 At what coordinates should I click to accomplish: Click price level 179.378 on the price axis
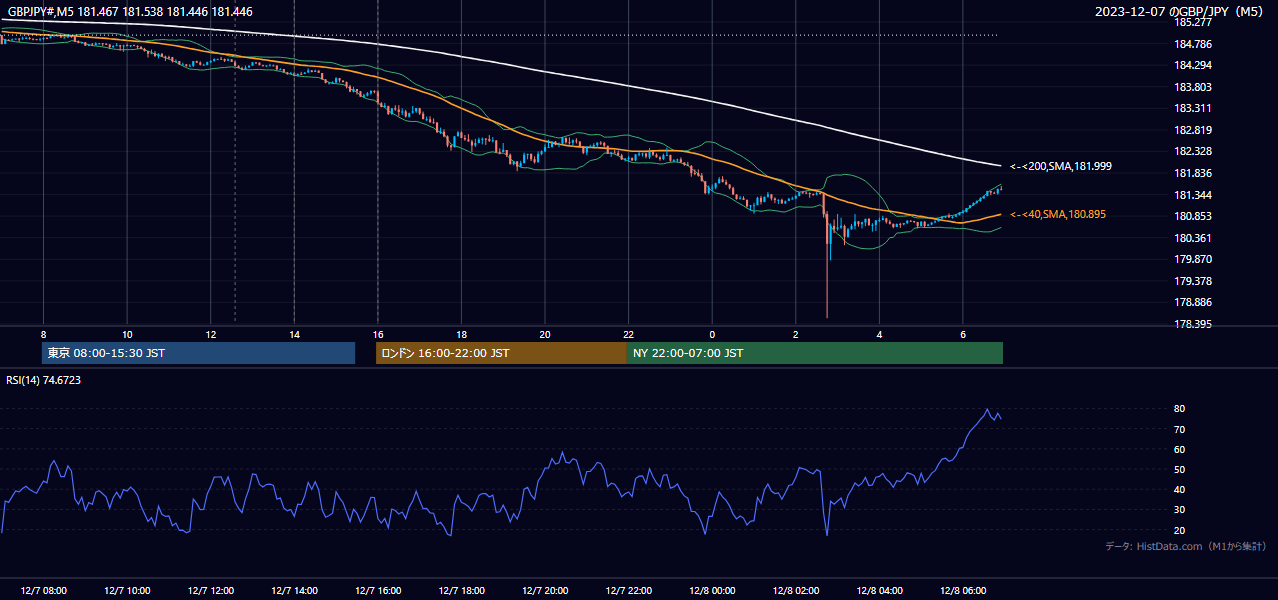pos(1193,281)
